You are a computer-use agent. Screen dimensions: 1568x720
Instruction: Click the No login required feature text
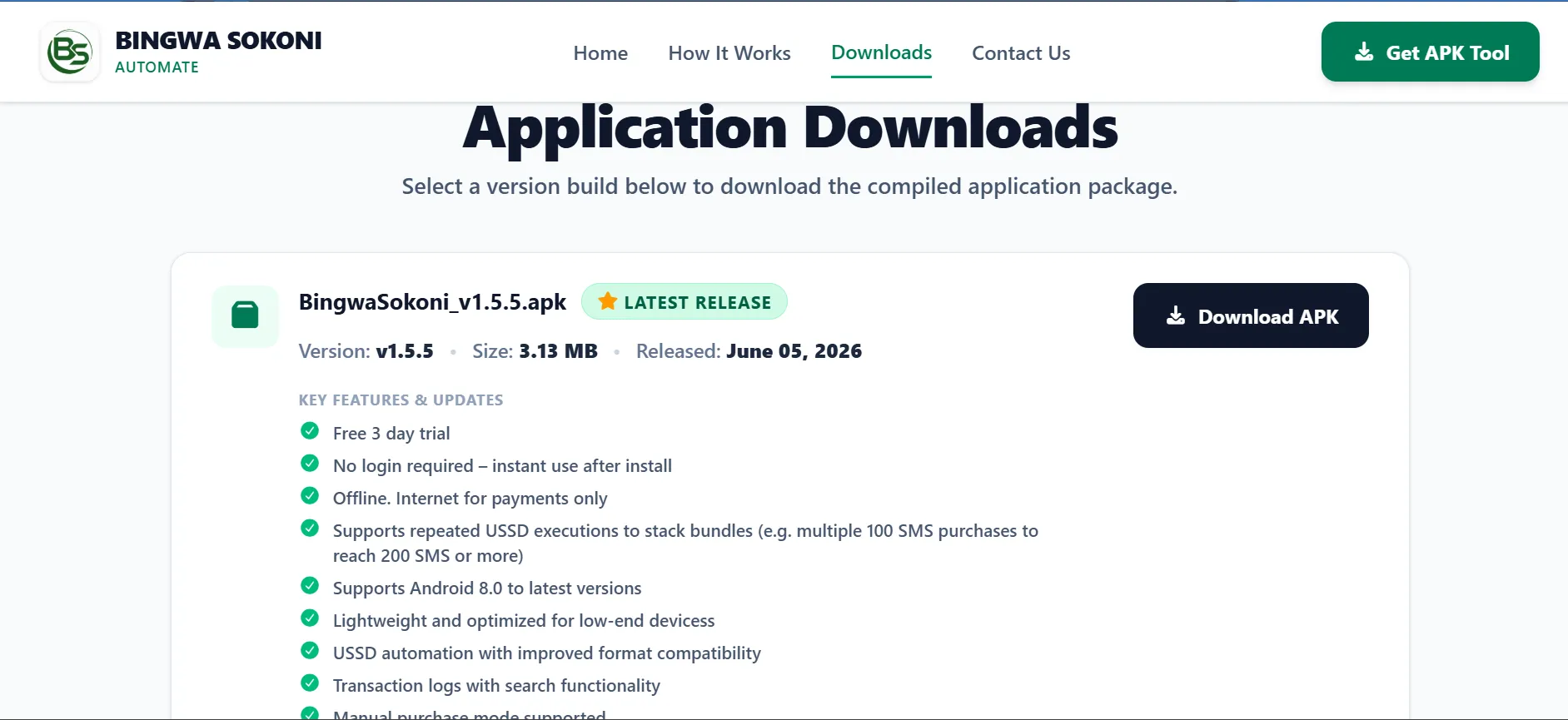(502, 466)
